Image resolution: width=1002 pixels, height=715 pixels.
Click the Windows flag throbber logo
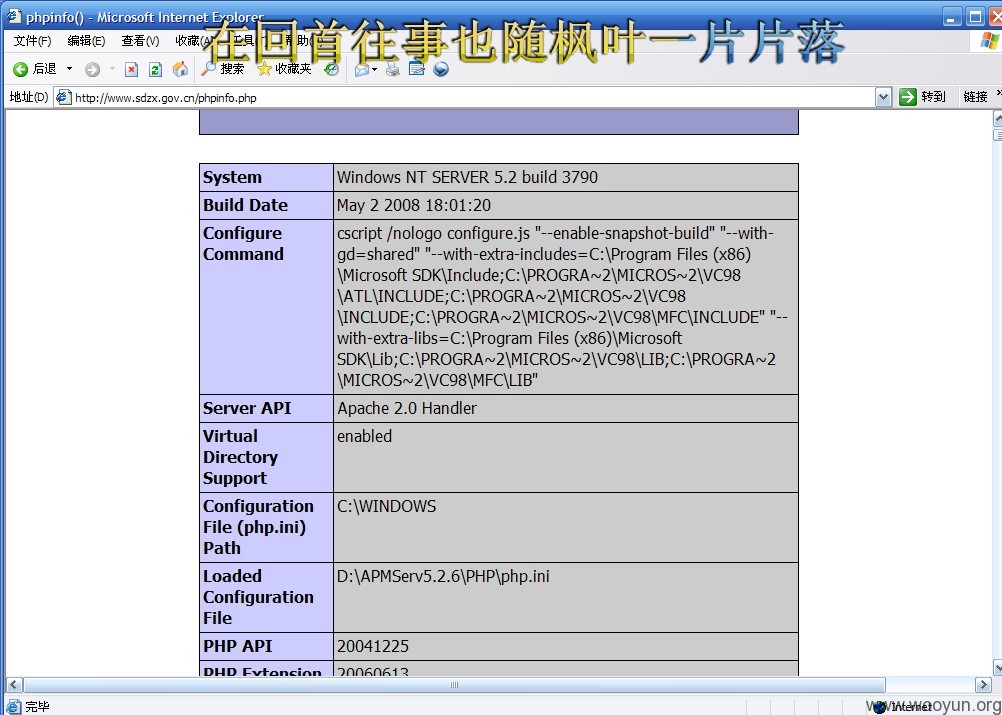989,41
